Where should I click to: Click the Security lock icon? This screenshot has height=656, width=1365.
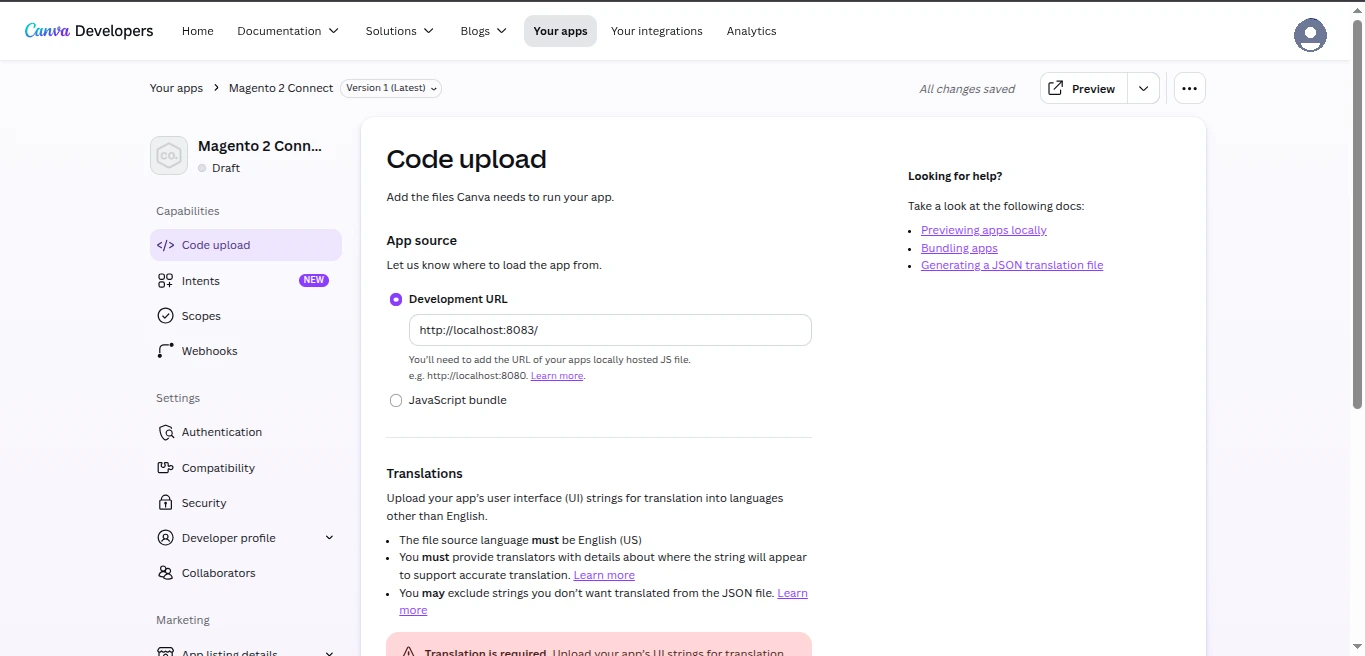click(166, 503)
